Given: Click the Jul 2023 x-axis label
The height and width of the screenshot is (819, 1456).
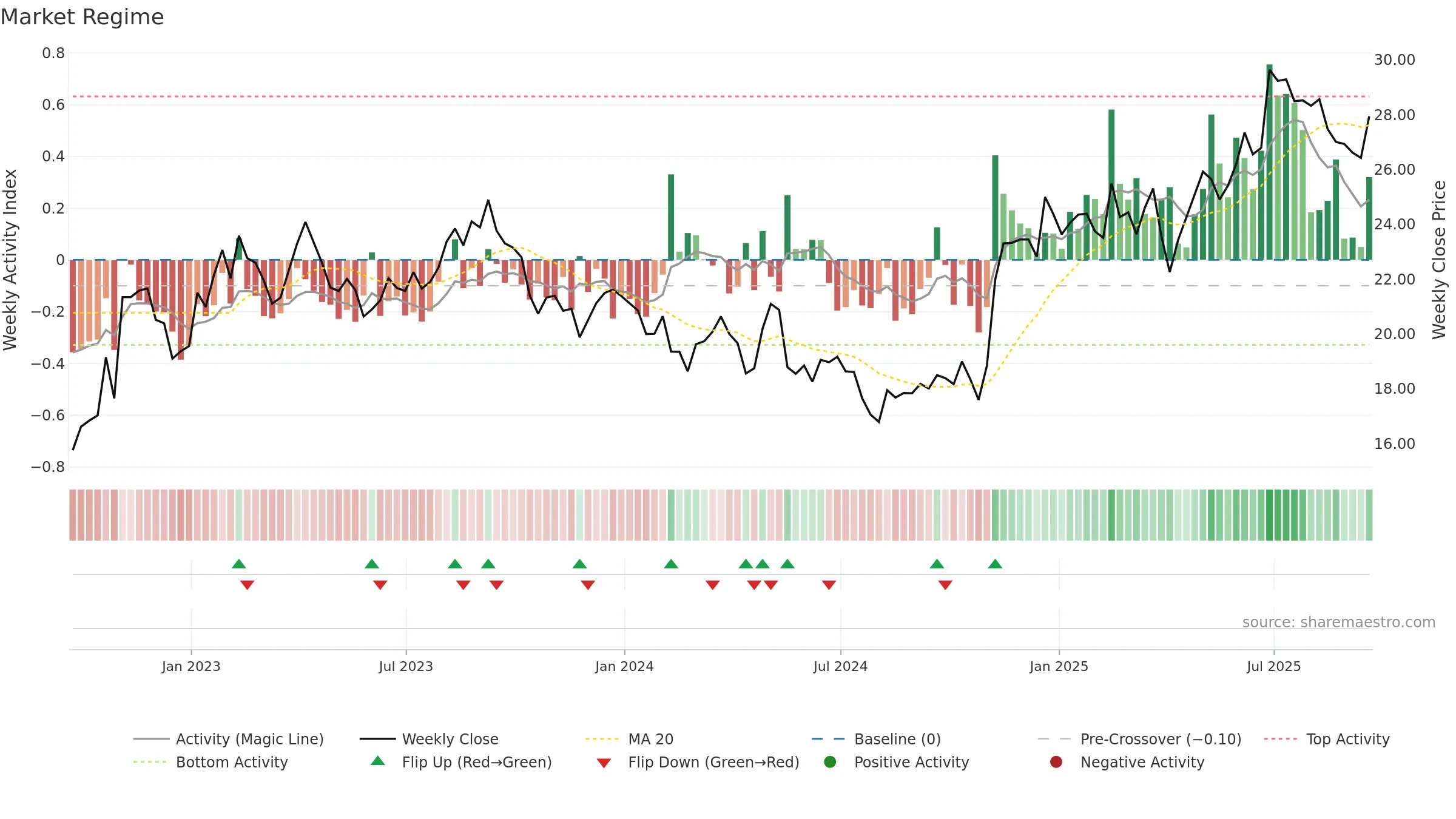Looking at the screenshot, I should click(x=406, y=666).
